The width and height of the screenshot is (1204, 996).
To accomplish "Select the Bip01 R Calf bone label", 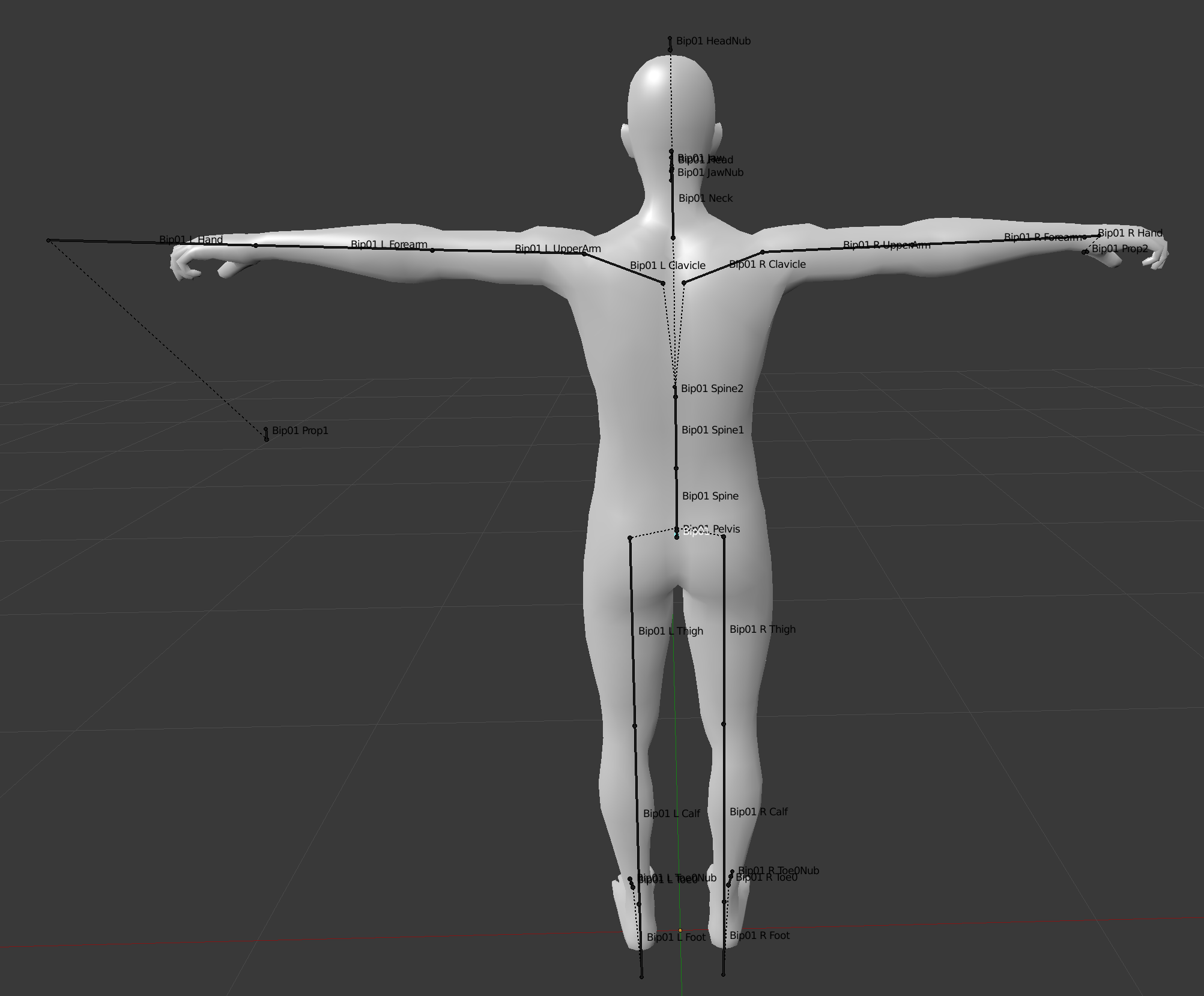I will 758,812.
